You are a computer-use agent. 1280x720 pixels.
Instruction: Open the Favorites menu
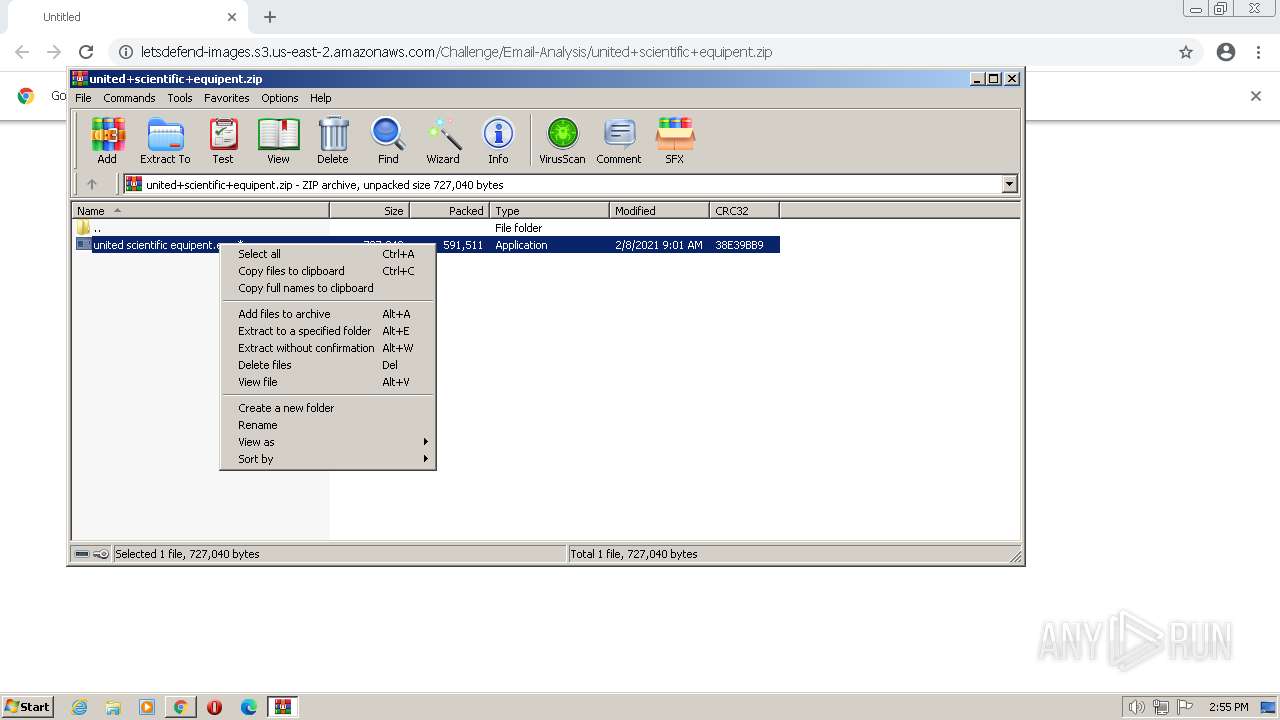click(227, 98)
